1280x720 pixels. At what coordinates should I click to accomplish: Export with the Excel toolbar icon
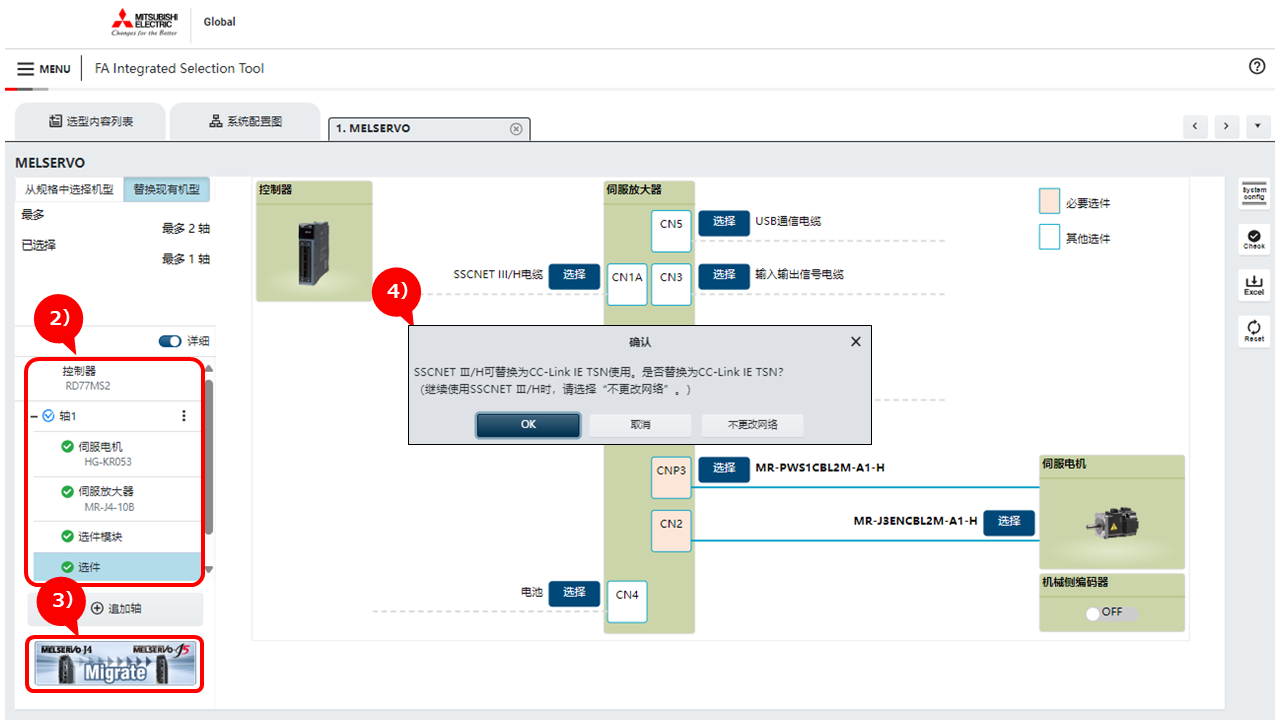1254,285
